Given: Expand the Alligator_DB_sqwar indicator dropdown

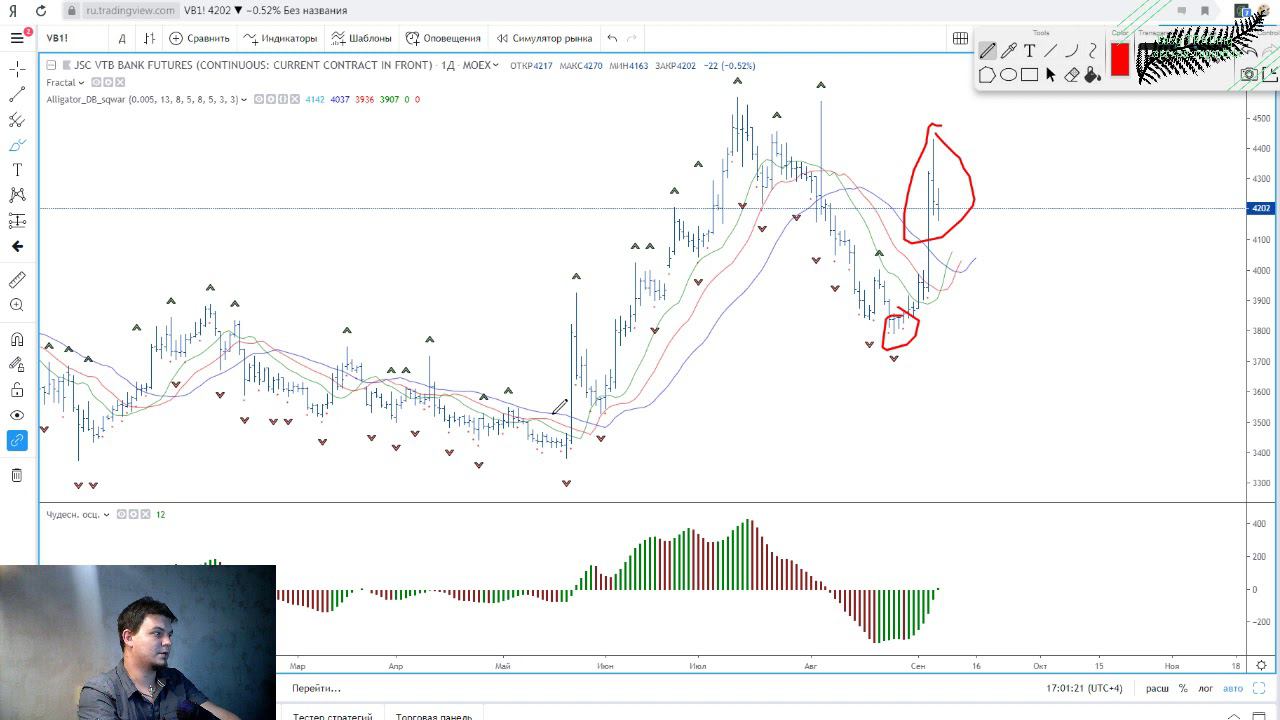Looking at the screenshot, I should coord(244,99).
